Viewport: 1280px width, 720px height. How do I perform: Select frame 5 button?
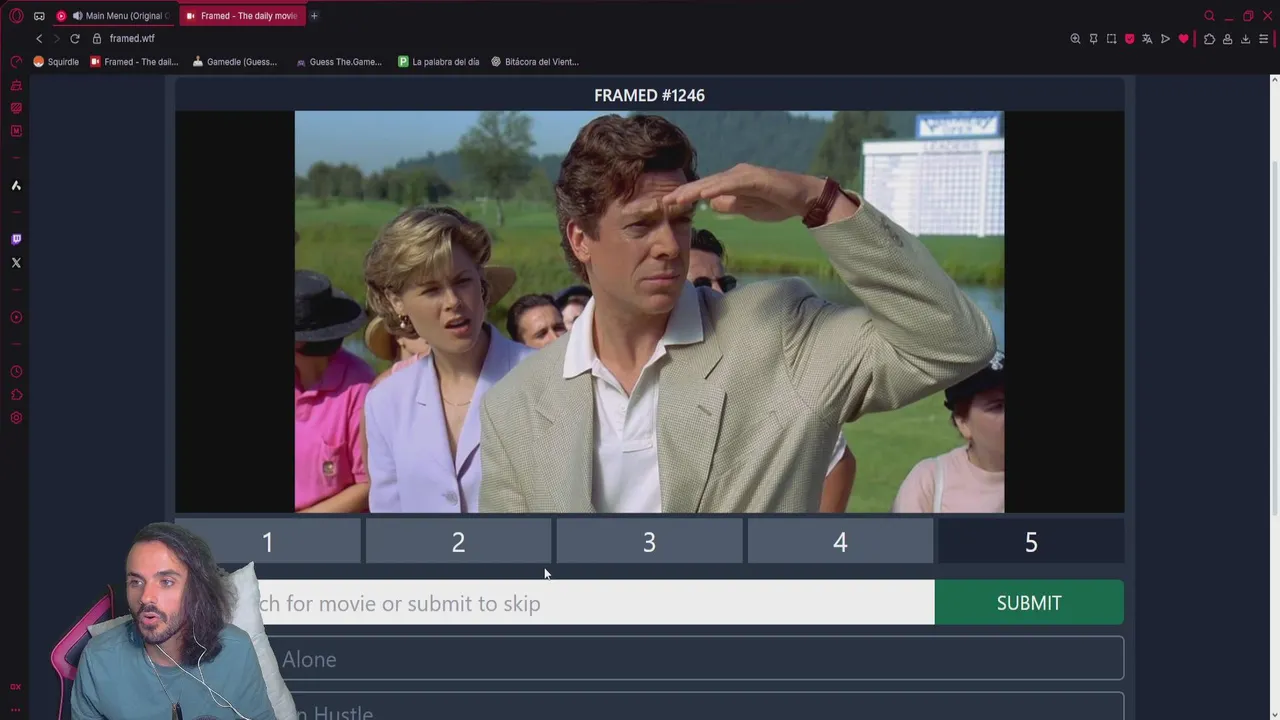click(1031, 541)
